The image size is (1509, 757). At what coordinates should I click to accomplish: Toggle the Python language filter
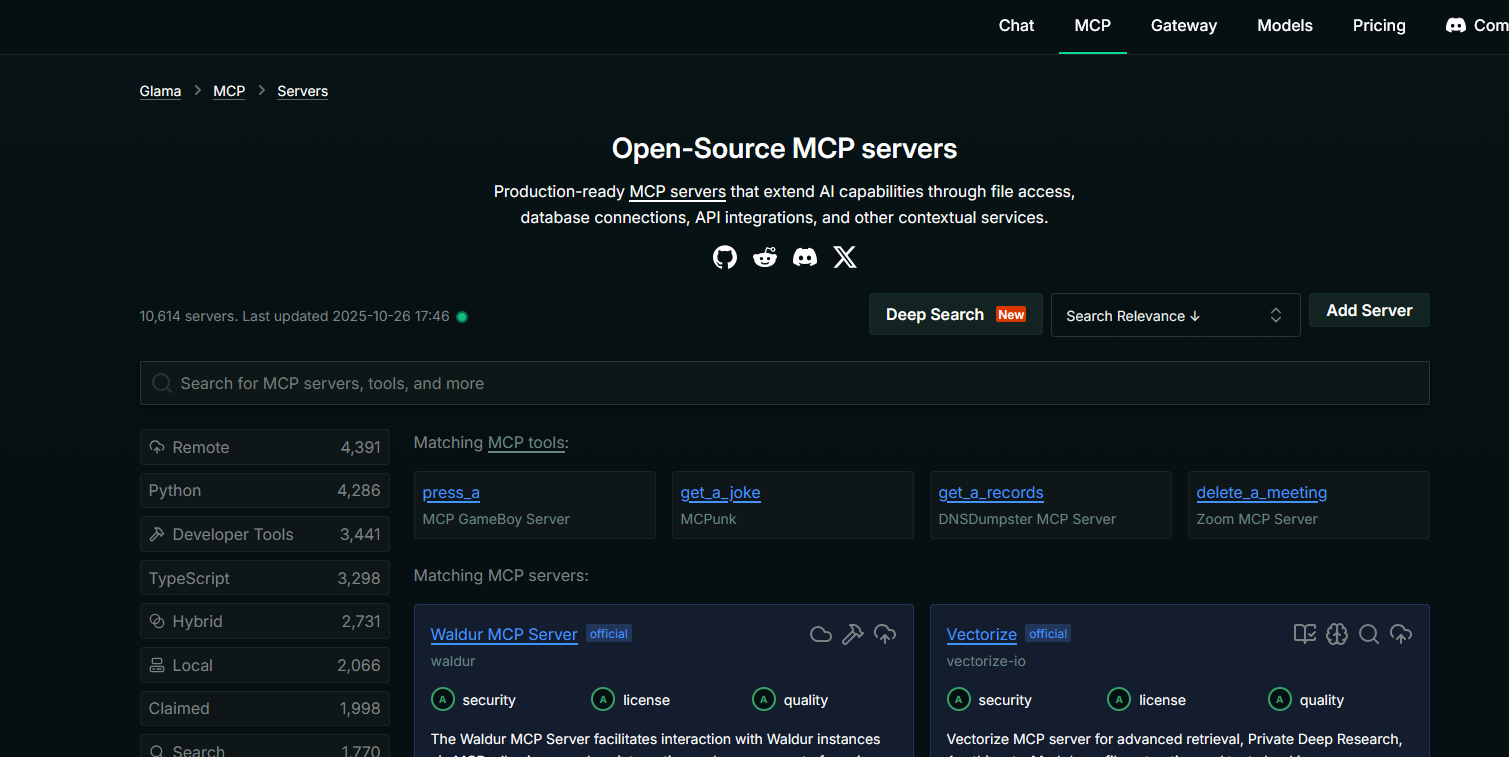tap(264, 491)
